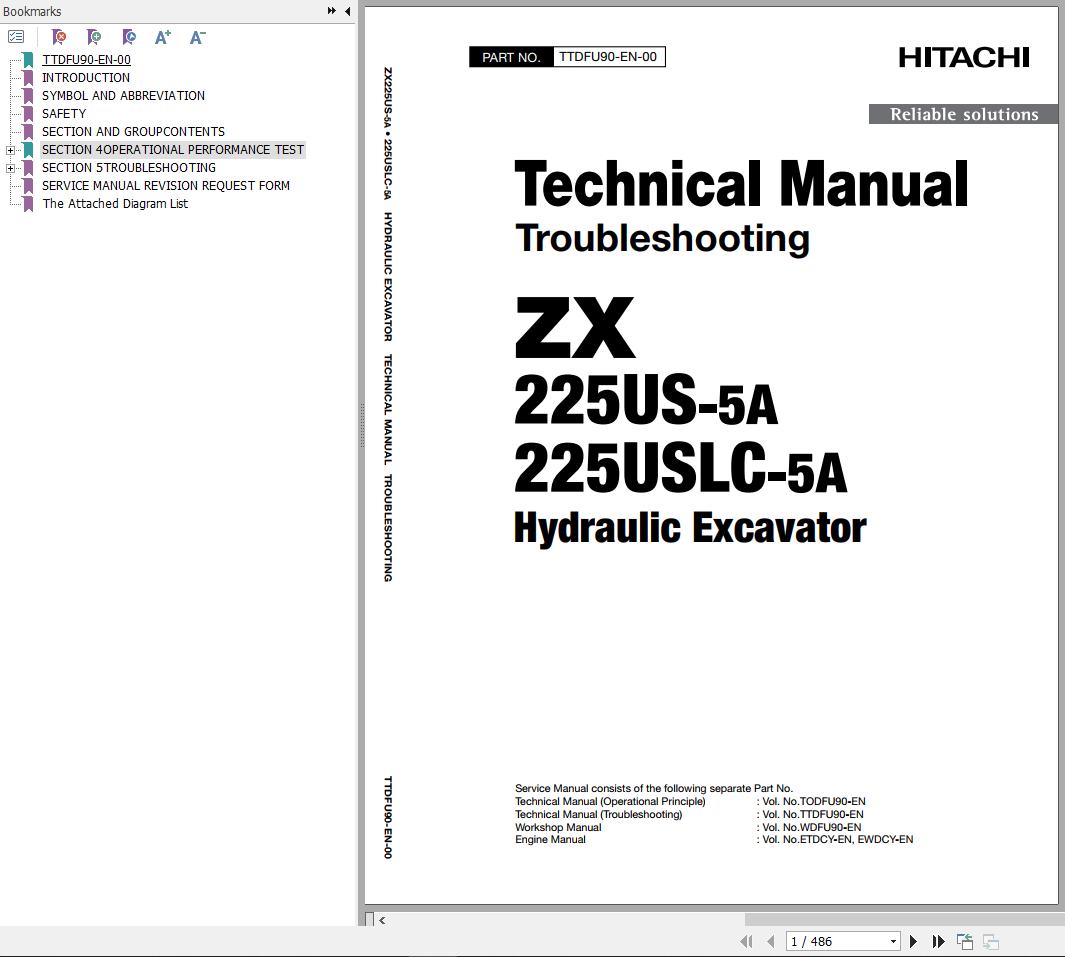Screen dimensions: 1065x957
Task: Click the Vol. No.WDFU90-EN text
Action: 812,827
